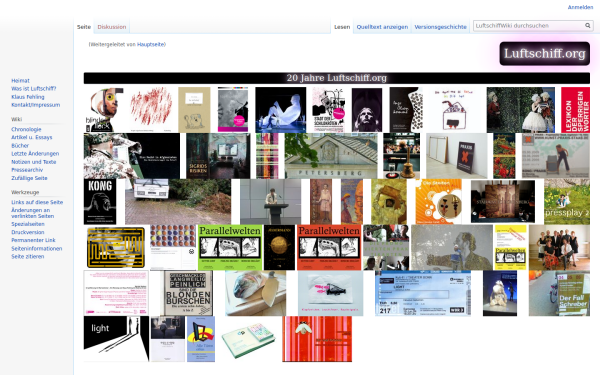
Task: Open the fish and knife photo
Action: (255, 293)
